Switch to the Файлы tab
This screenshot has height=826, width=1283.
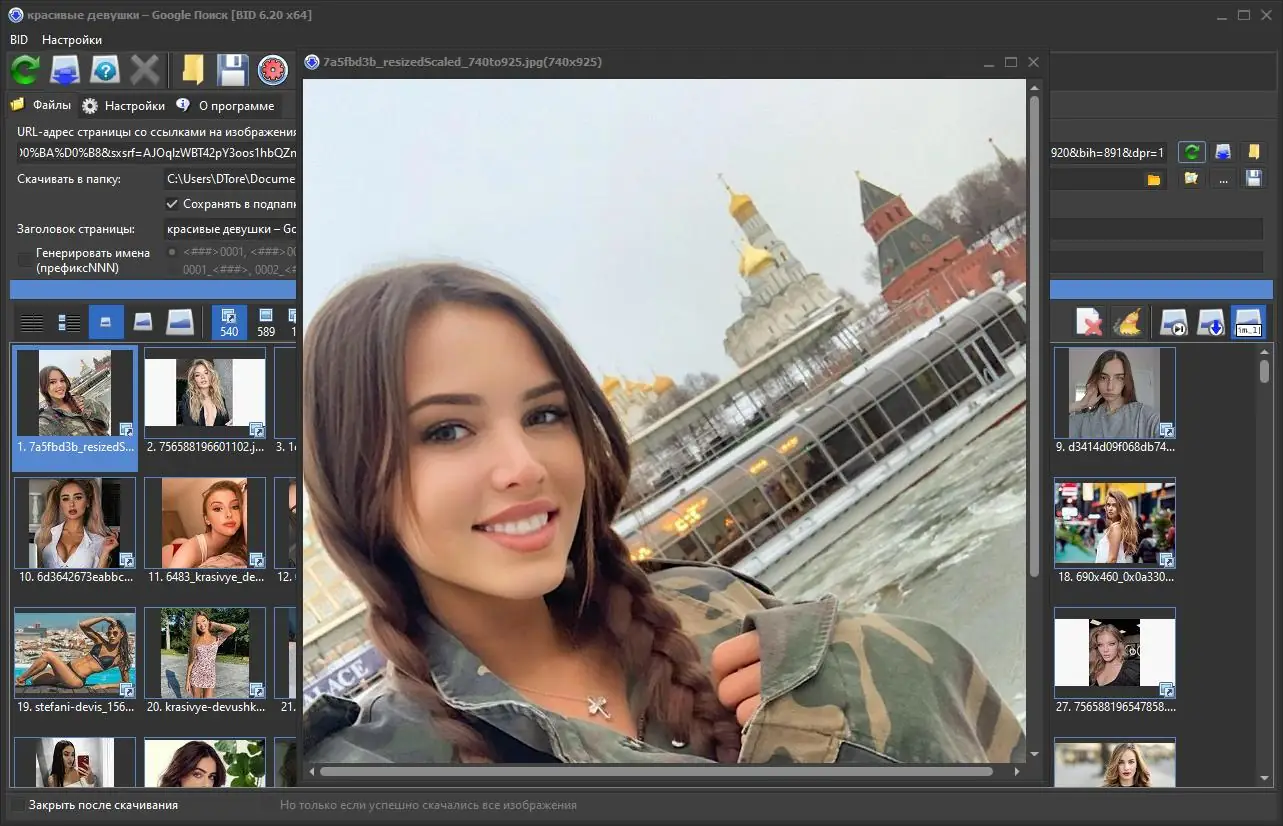[41, 105]
